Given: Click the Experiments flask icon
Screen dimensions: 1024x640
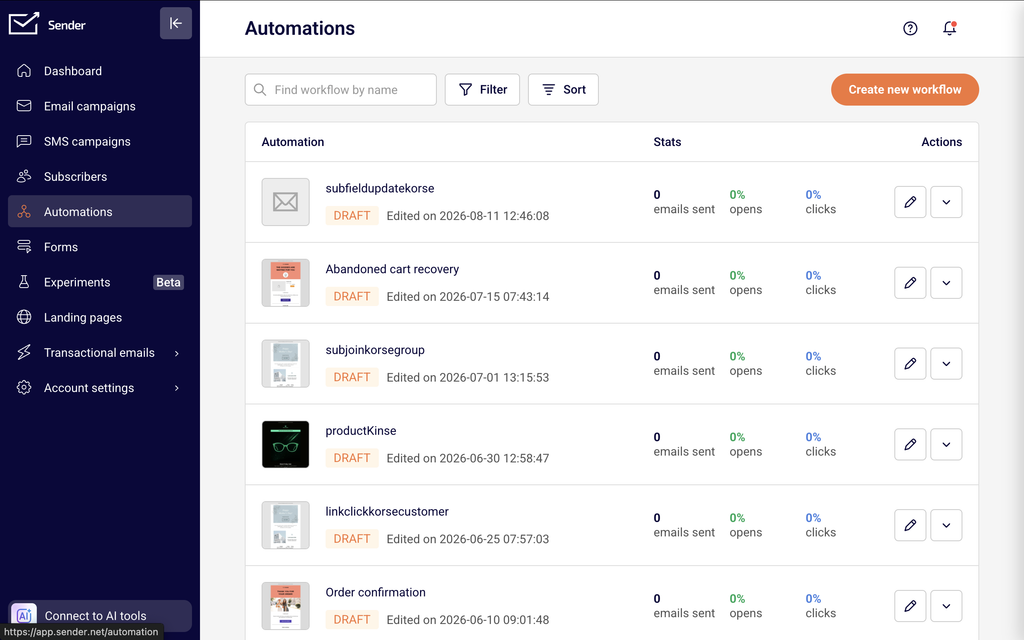Looking at the screenshot, I should point(24,282).
